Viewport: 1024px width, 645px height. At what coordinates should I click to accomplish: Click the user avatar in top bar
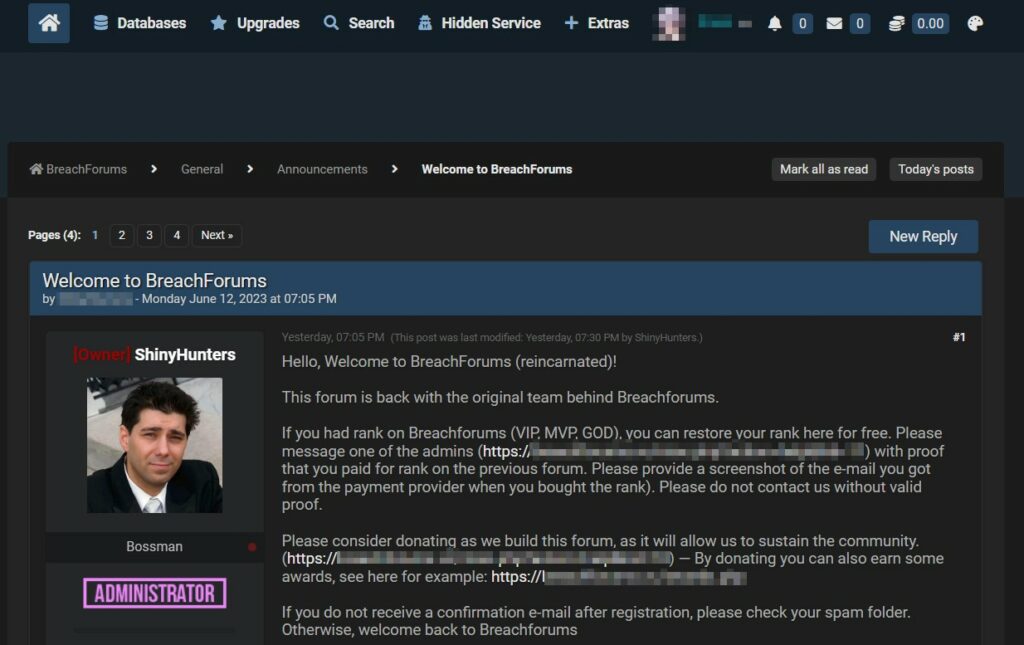[669, 23]
